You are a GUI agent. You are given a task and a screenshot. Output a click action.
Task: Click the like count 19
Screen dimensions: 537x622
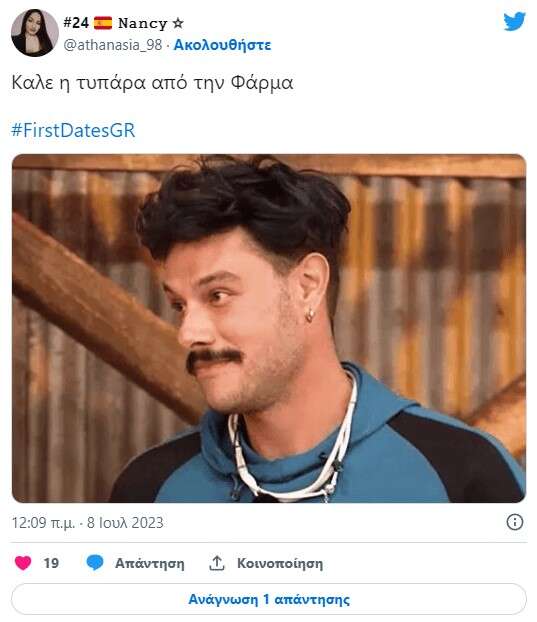(51, 563)
